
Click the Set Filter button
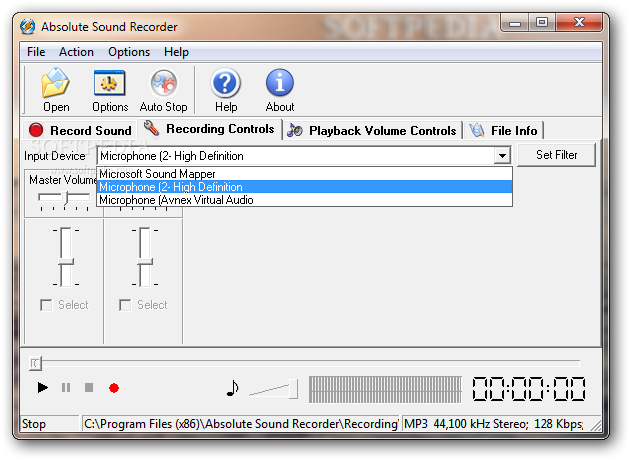[556, 155]
